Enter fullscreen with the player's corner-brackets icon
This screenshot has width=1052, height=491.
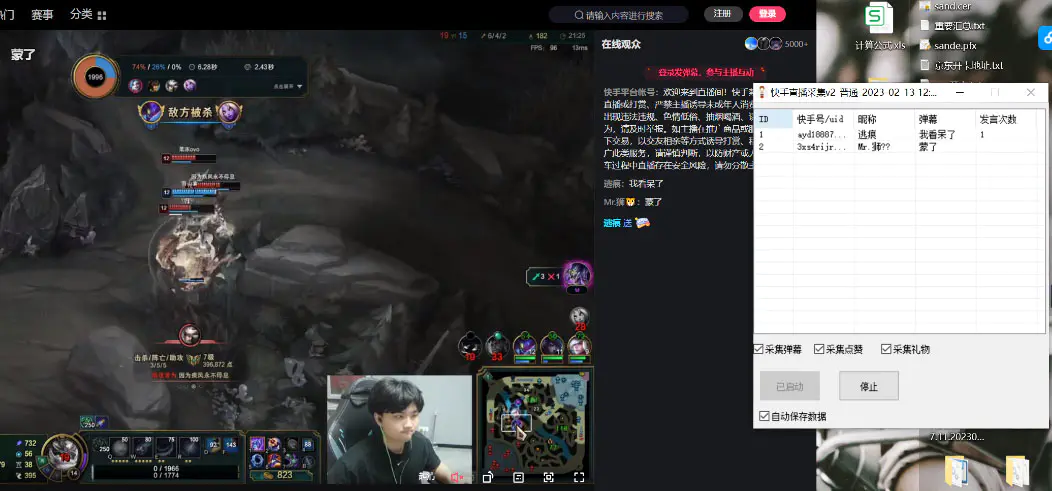pyautogui.click(x=579, y=477)
